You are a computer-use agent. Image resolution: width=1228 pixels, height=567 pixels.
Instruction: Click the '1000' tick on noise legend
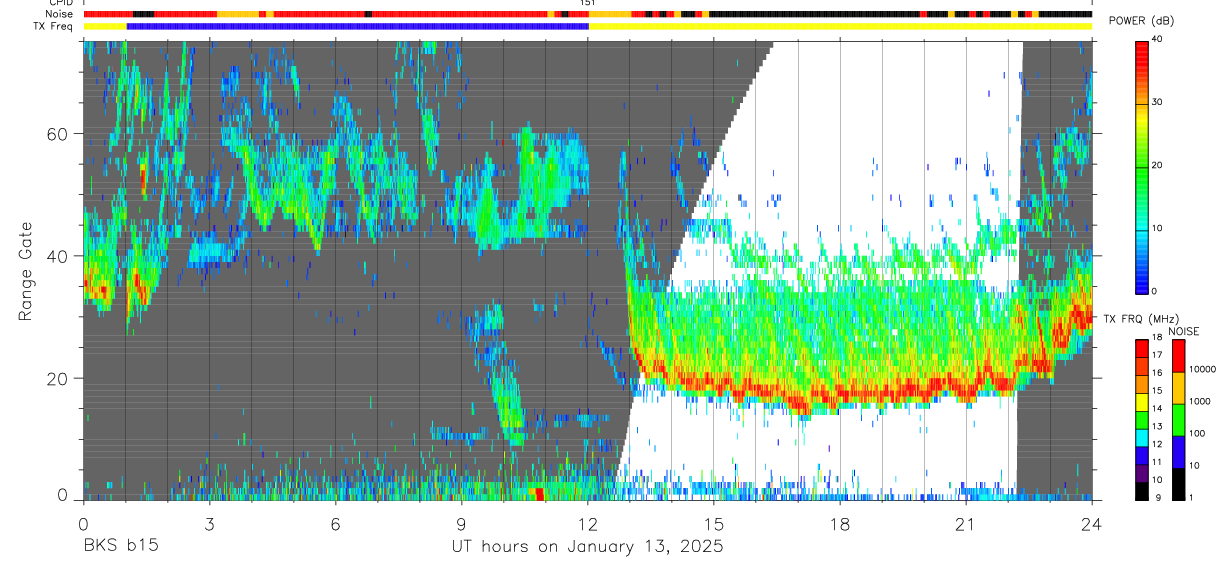(x=1200, y=401)
